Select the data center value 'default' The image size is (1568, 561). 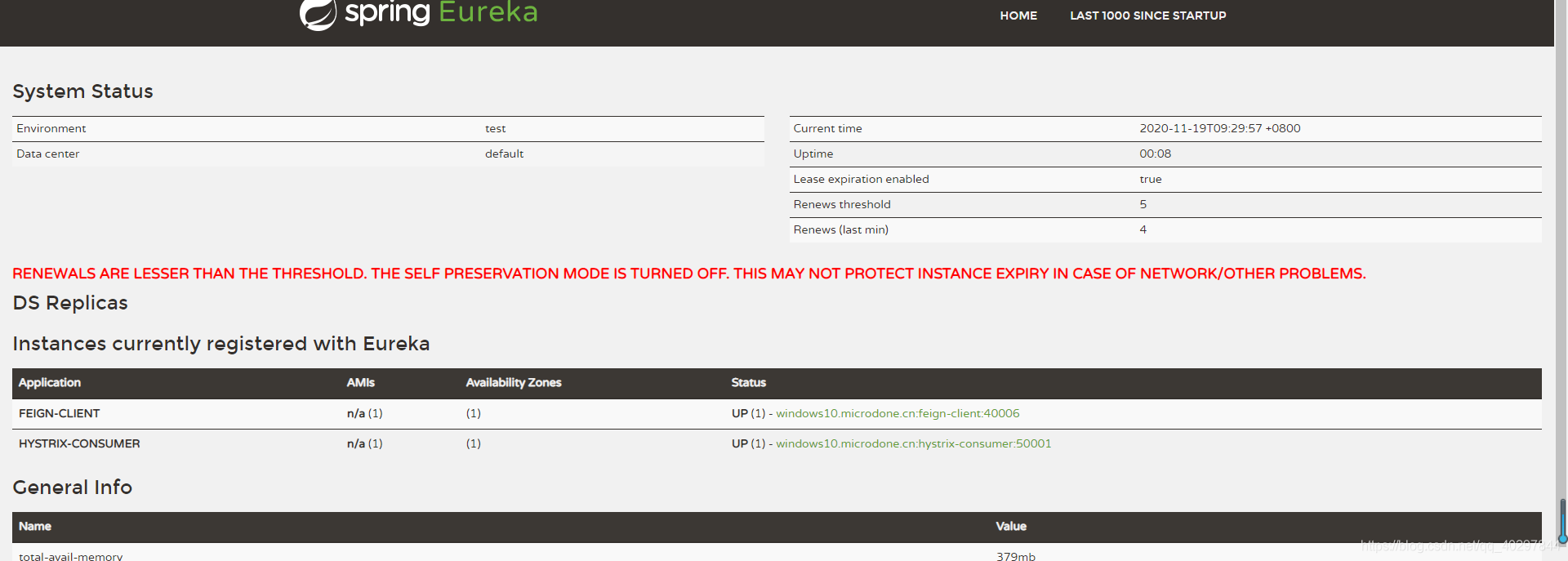504,154
